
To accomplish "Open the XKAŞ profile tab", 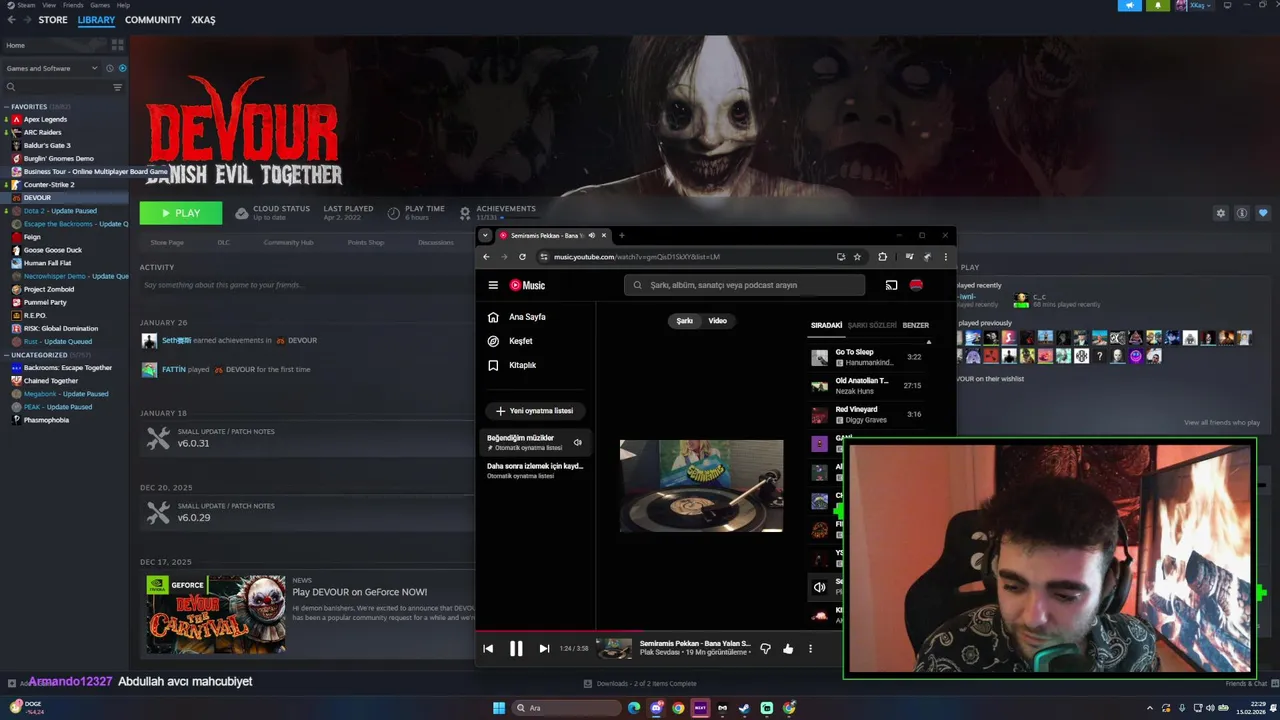I will coord(203,20).
